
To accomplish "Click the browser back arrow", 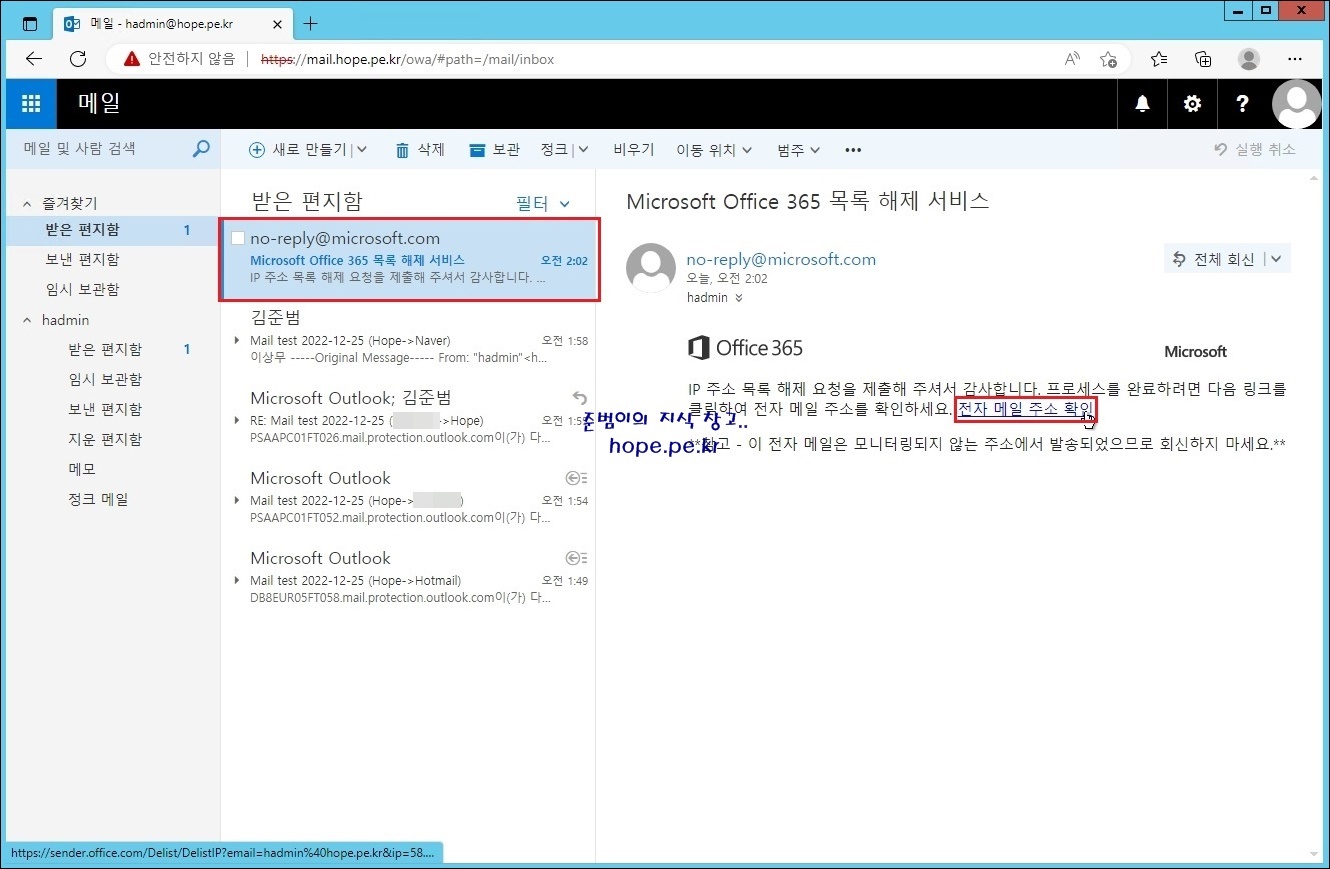I will coord(34,59).
